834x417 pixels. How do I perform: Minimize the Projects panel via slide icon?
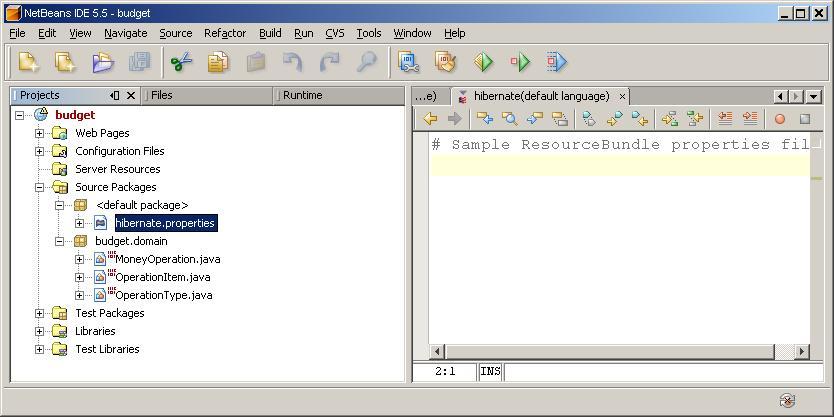pos(114,96)
